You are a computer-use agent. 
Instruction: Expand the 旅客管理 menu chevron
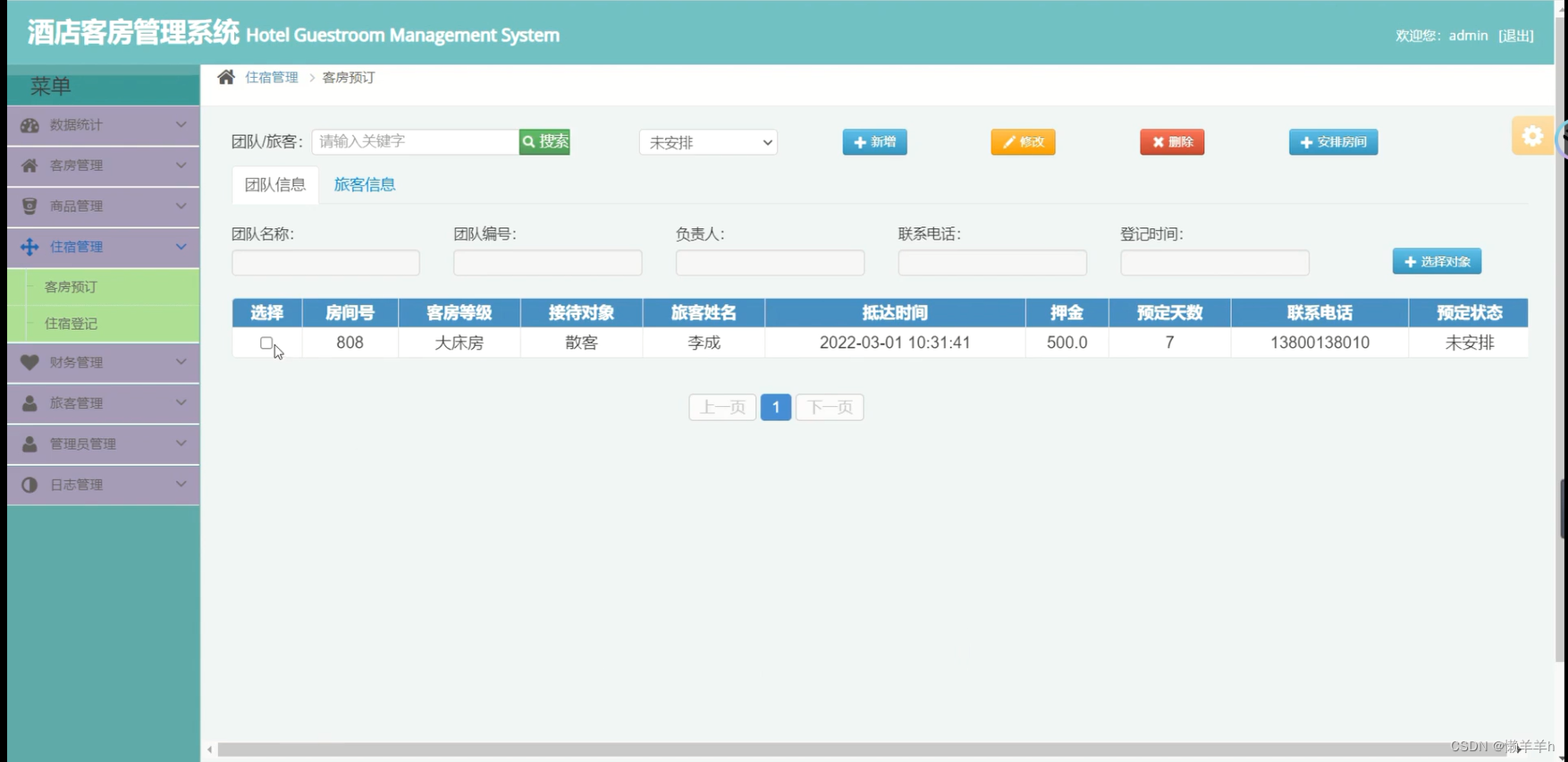pos(181,402)
